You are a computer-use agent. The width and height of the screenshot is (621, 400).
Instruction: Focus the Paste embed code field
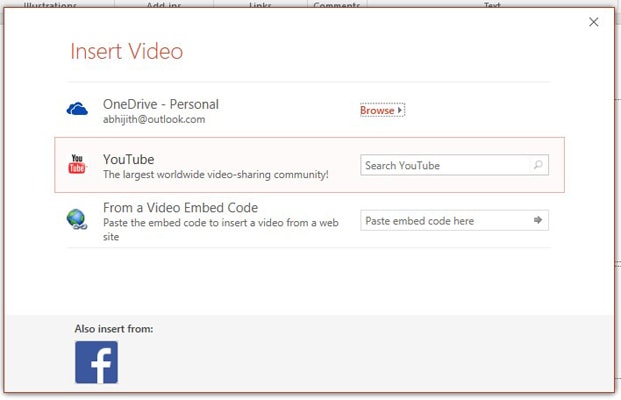pos(454,220)
